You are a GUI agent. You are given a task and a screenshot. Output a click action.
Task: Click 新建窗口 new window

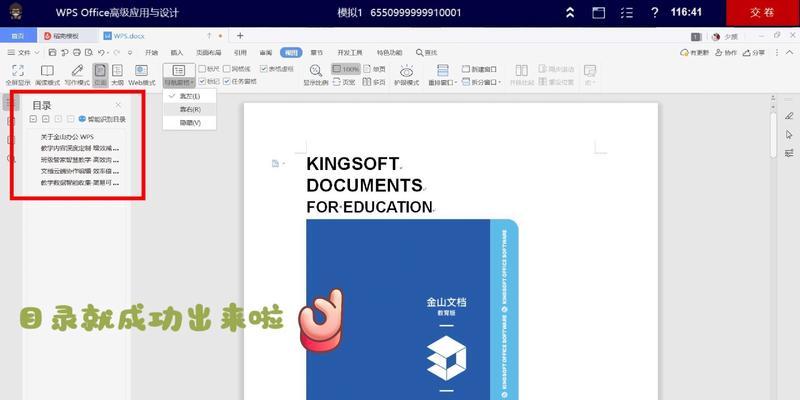[x=479, y=69]
